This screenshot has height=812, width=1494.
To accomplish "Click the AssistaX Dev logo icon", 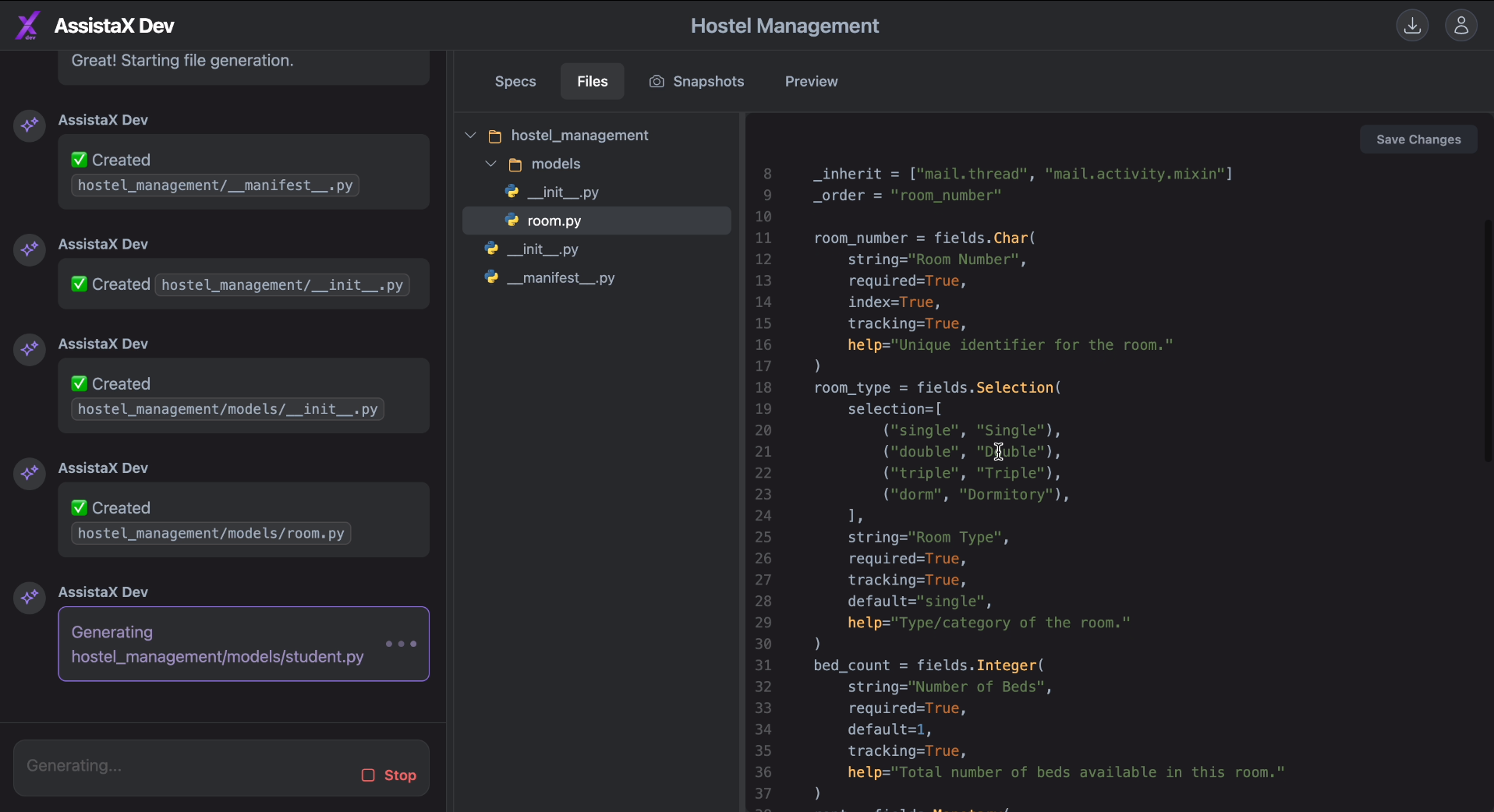I will [x=27, y=26].
